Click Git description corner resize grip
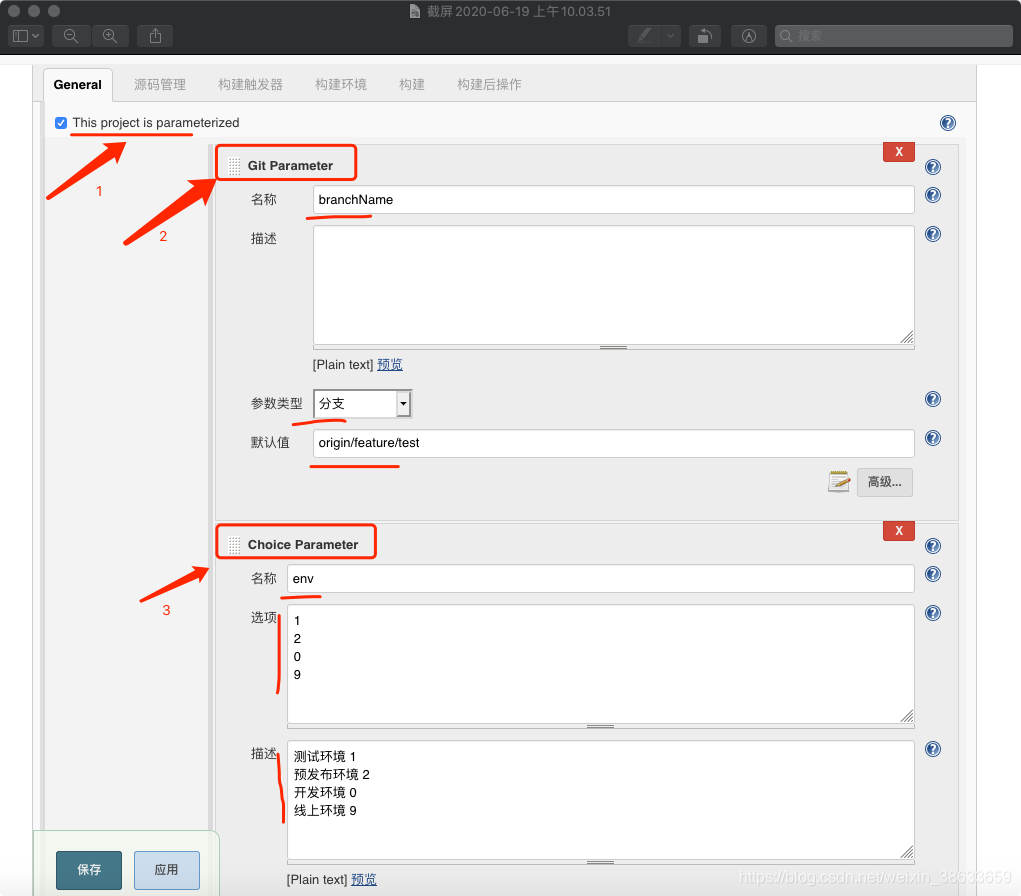 [907, 337]
